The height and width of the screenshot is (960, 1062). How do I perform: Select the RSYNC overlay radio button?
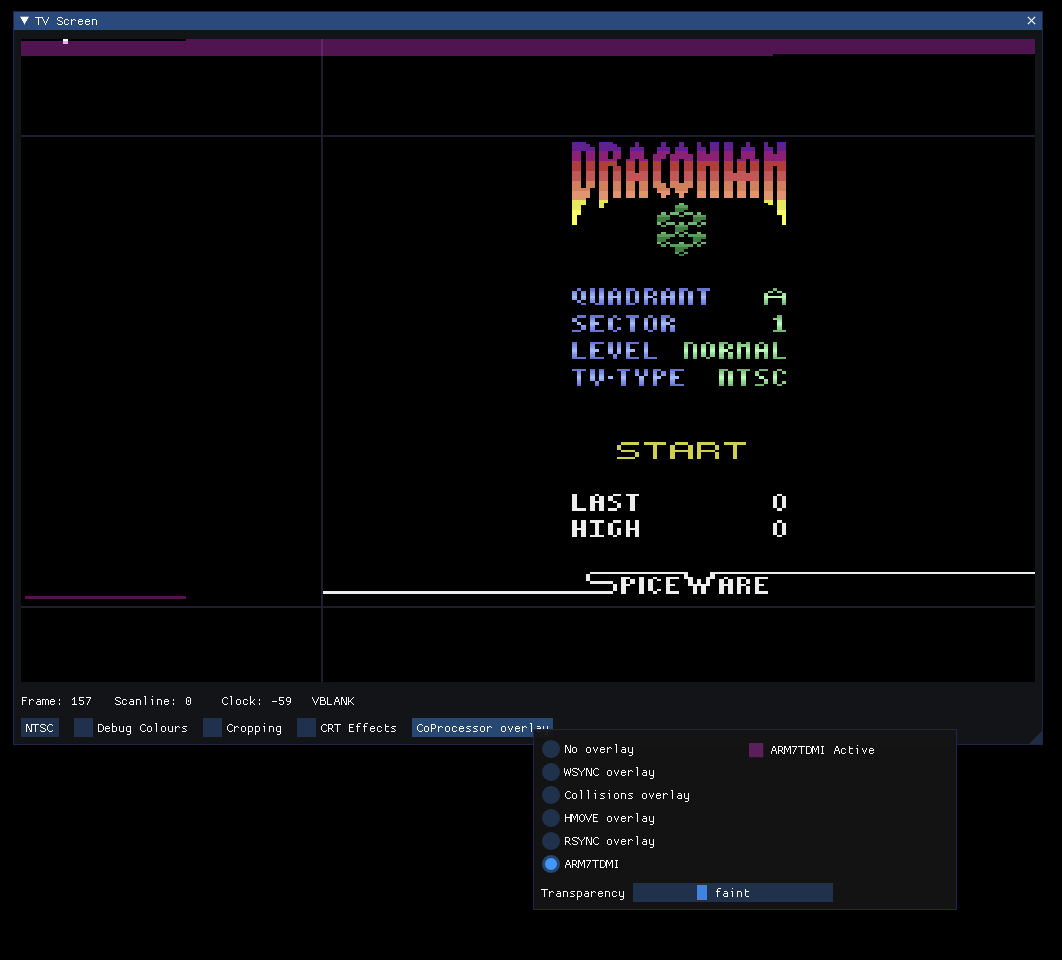pos(551,841)
